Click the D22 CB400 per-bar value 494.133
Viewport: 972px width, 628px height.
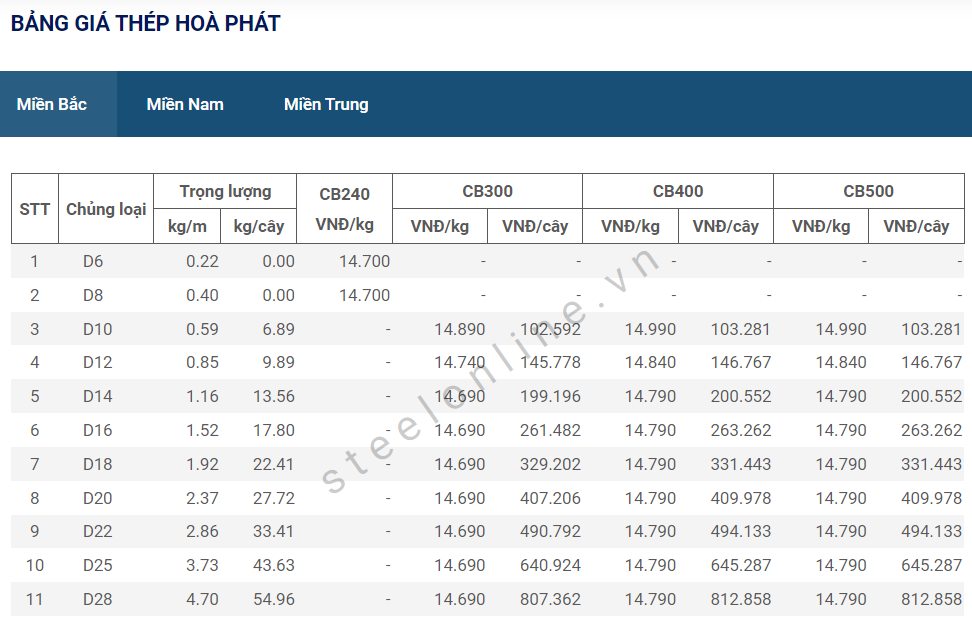[x=741, y=531]
